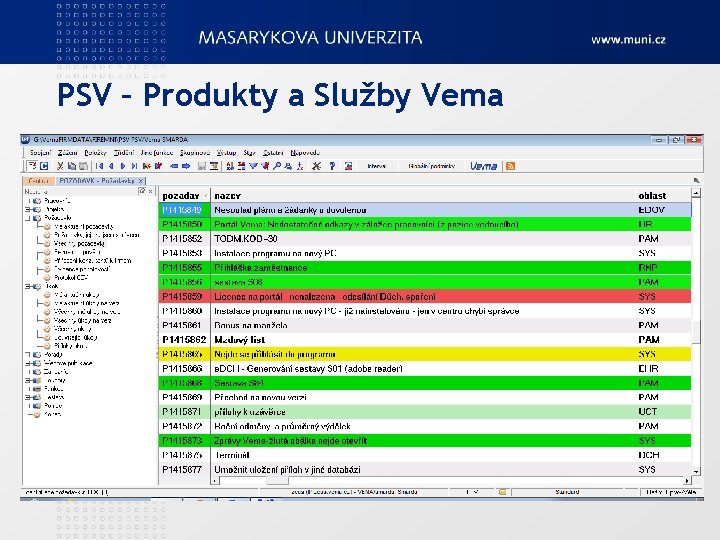Image resolution: width=720 pixels, height=540 pixels.
Task: Click the blue question mark help icon
Action: 332,166
